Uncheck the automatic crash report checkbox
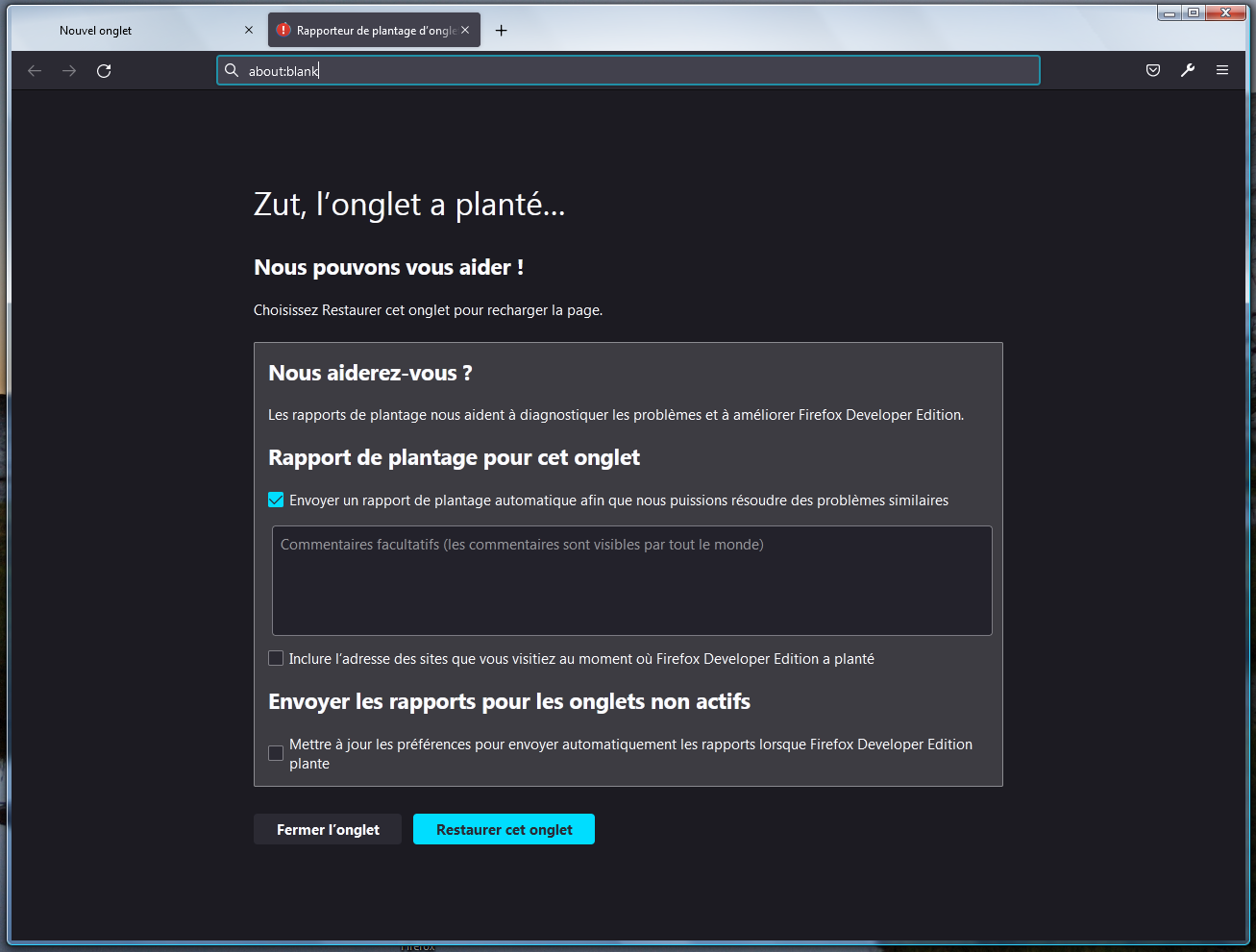Screen dimensions: 1256x952 (x=276, y=500)
